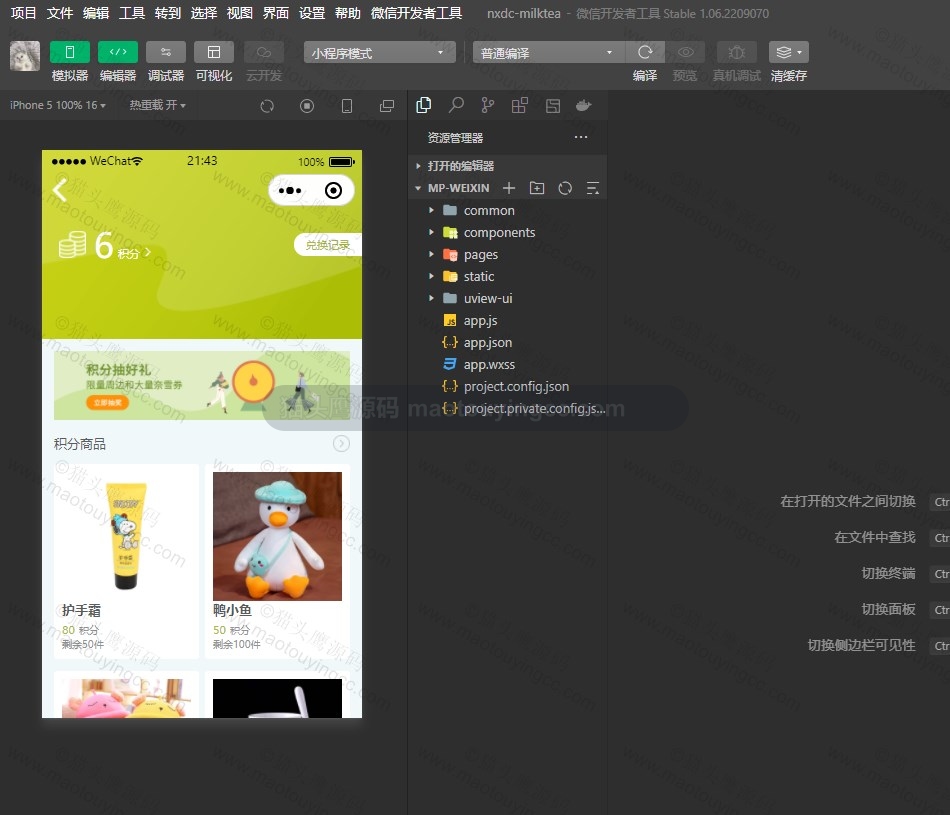The height and width of the screenshot is (815, 950).
Task: Open the app.json file
Action: coord(508,342)
